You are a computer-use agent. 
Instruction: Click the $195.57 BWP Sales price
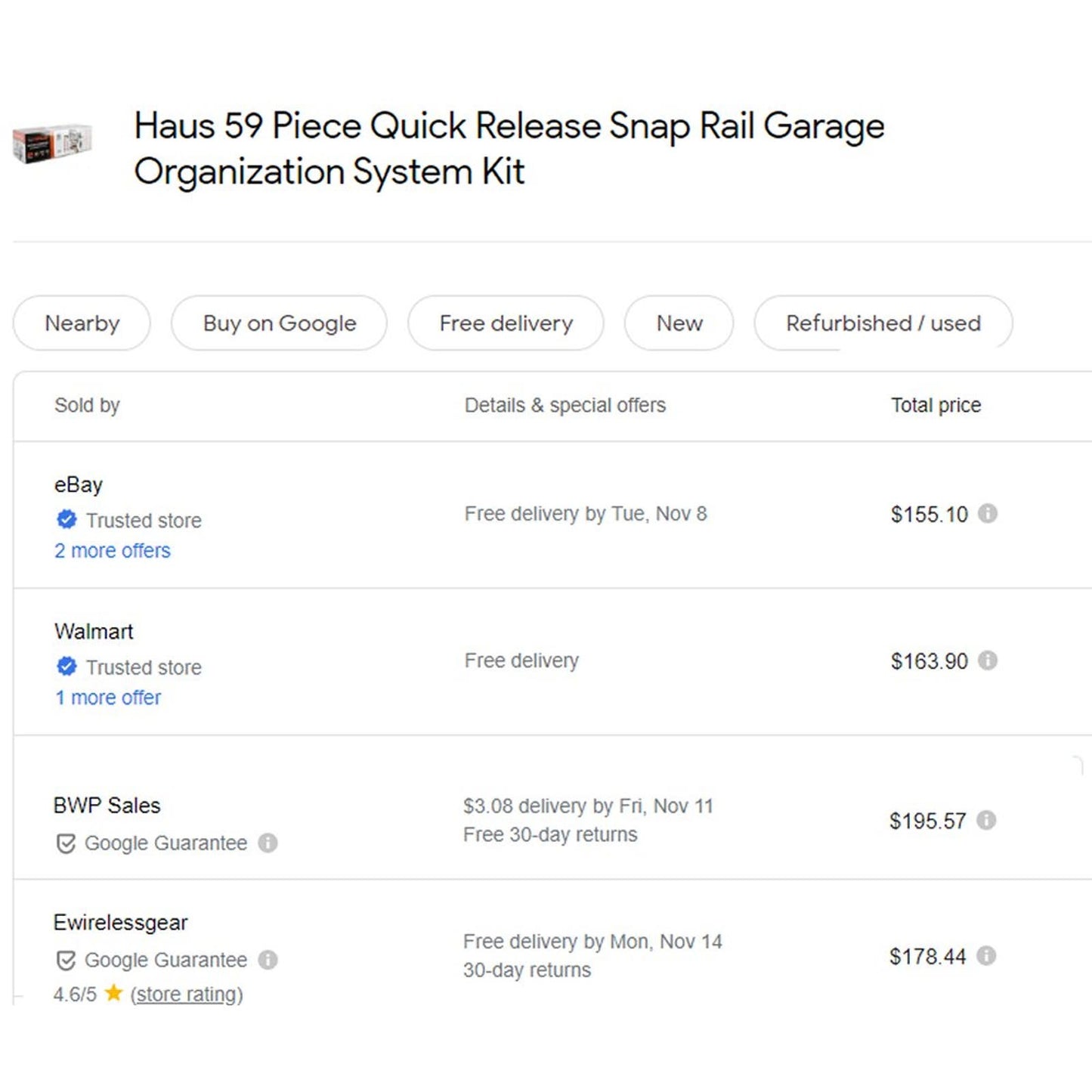click(927, 821)
